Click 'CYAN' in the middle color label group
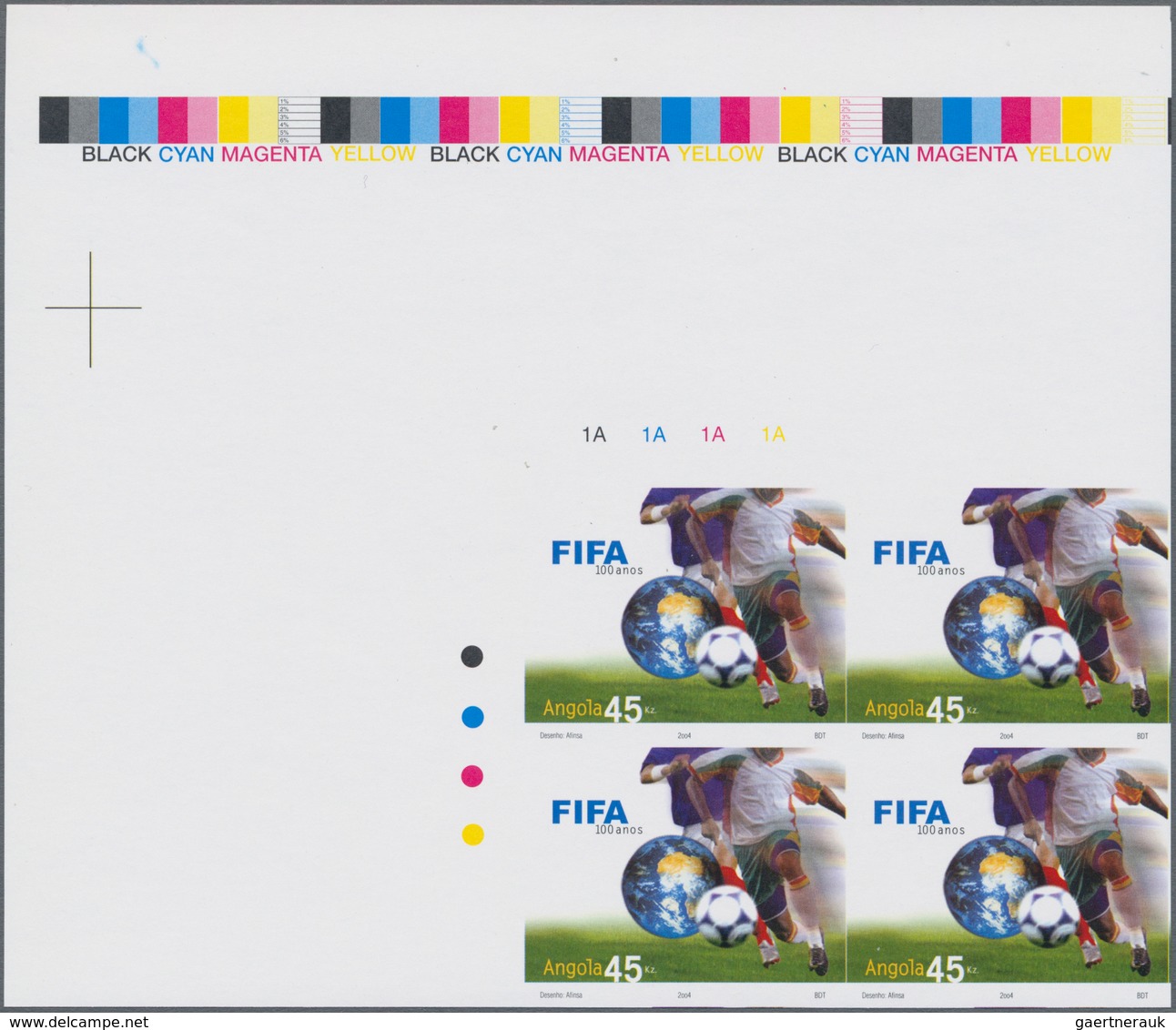This screenshot has height=1030, width=1176. [x=534, y=155]
